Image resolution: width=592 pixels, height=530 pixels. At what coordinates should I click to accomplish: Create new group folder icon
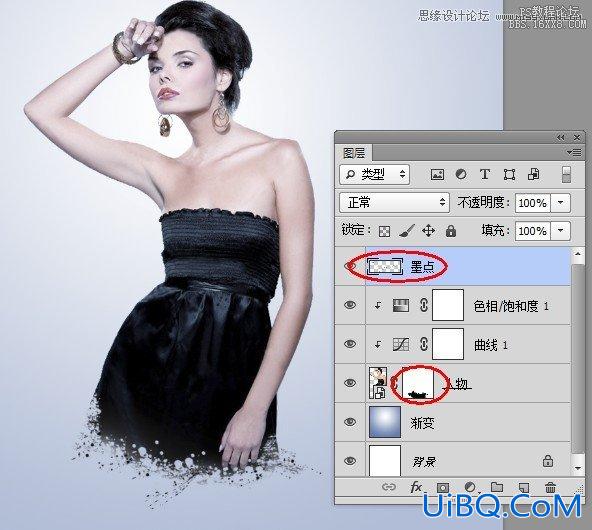coord(497,487)
